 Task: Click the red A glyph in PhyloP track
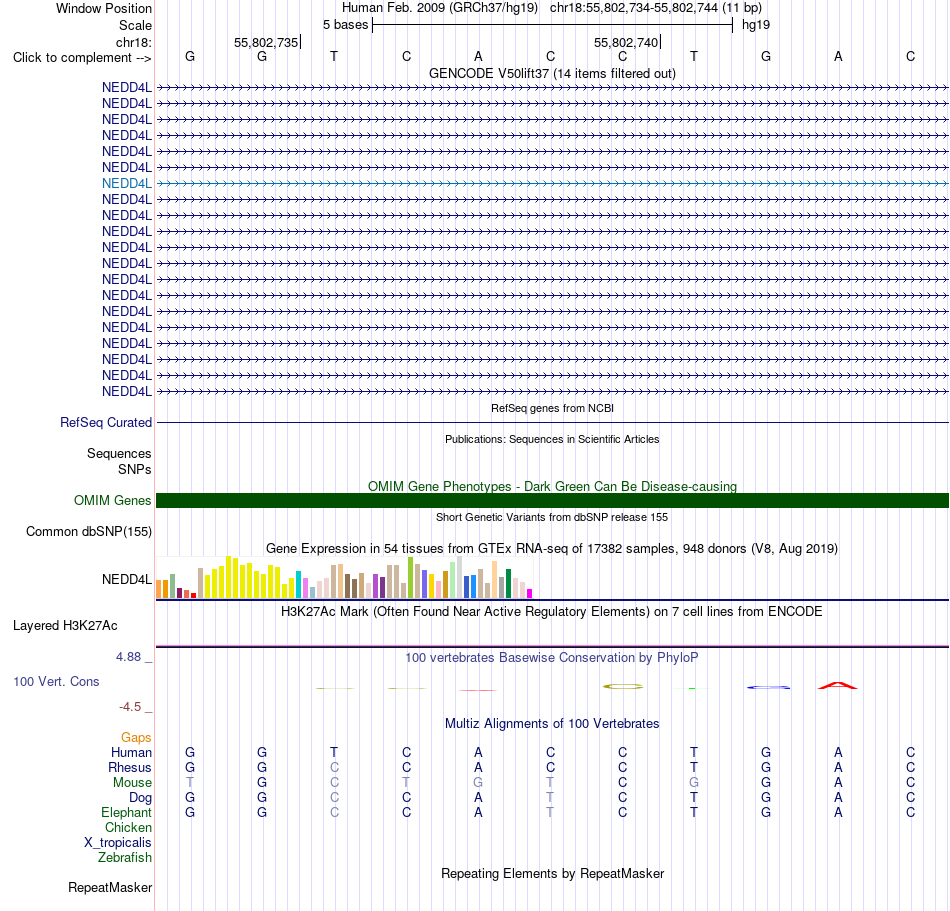(x=838, y=686)
